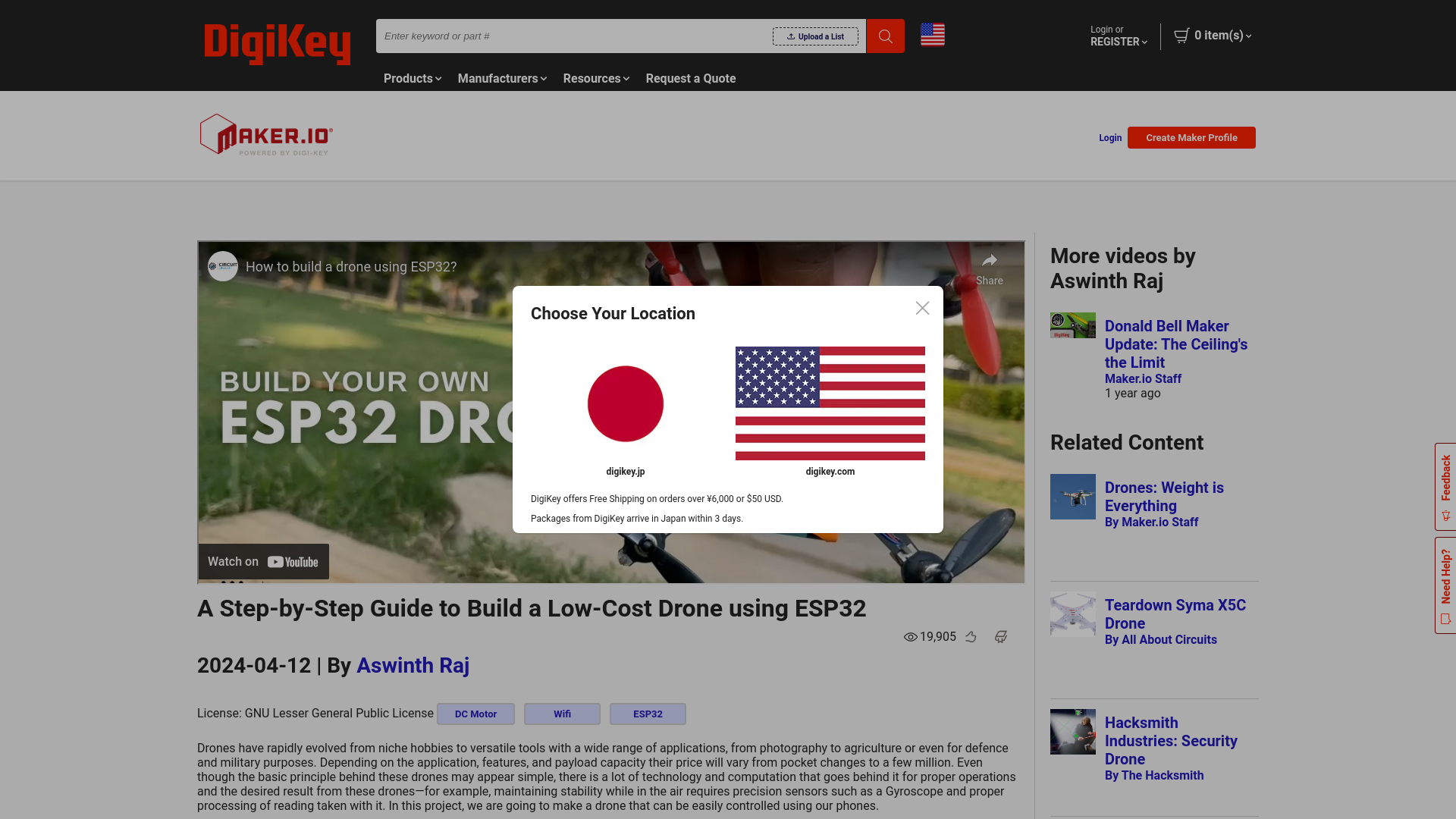Click the YouTube Share arrow icon
The height and width of the screenshot is (819, 1456).
point(990,261)
